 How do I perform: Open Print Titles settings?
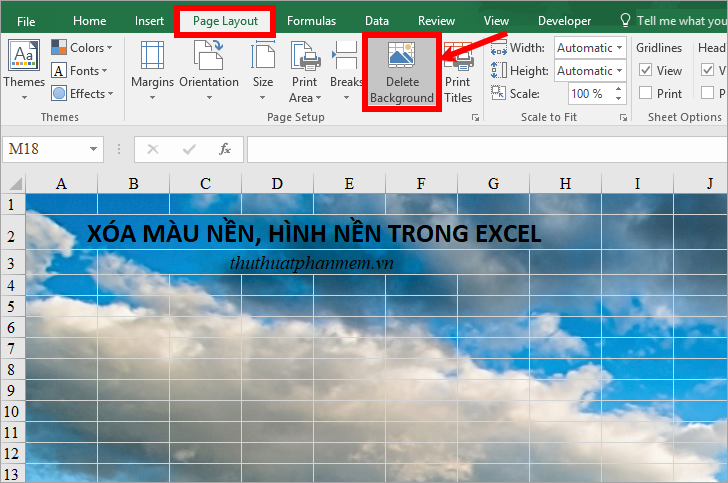pyautogui.click(x=458, y=72)
